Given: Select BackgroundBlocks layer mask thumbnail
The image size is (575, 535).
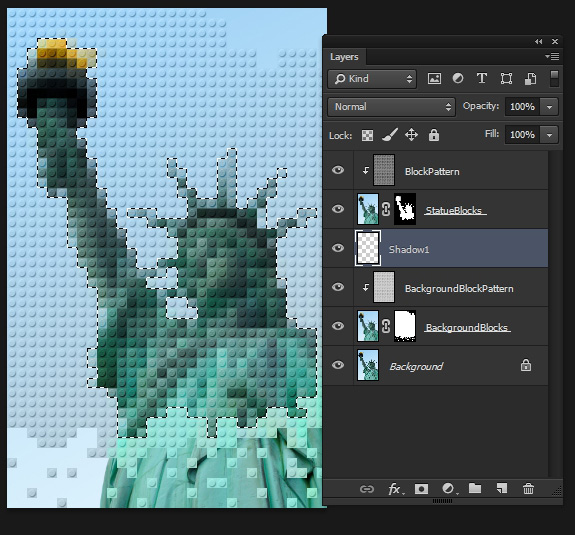Looking at the screenshot, I should pos(405,326).
